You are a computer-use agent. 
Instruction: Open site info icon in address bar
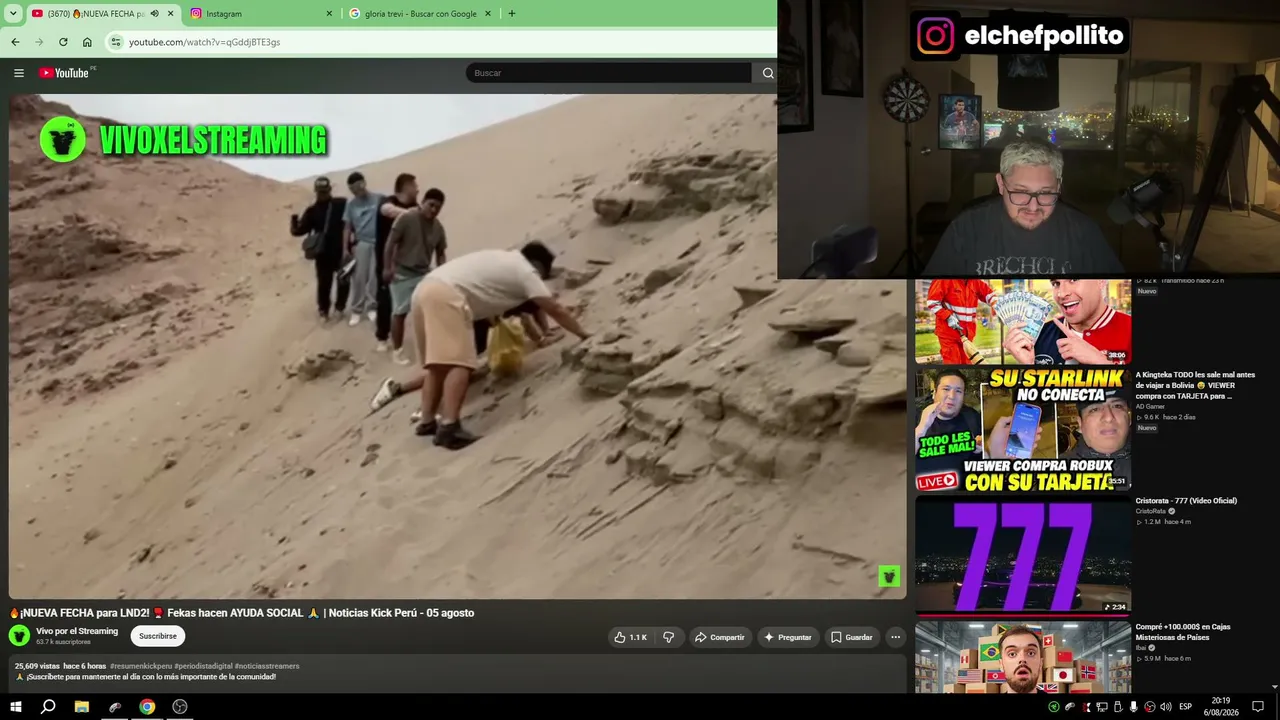point(116,42)
